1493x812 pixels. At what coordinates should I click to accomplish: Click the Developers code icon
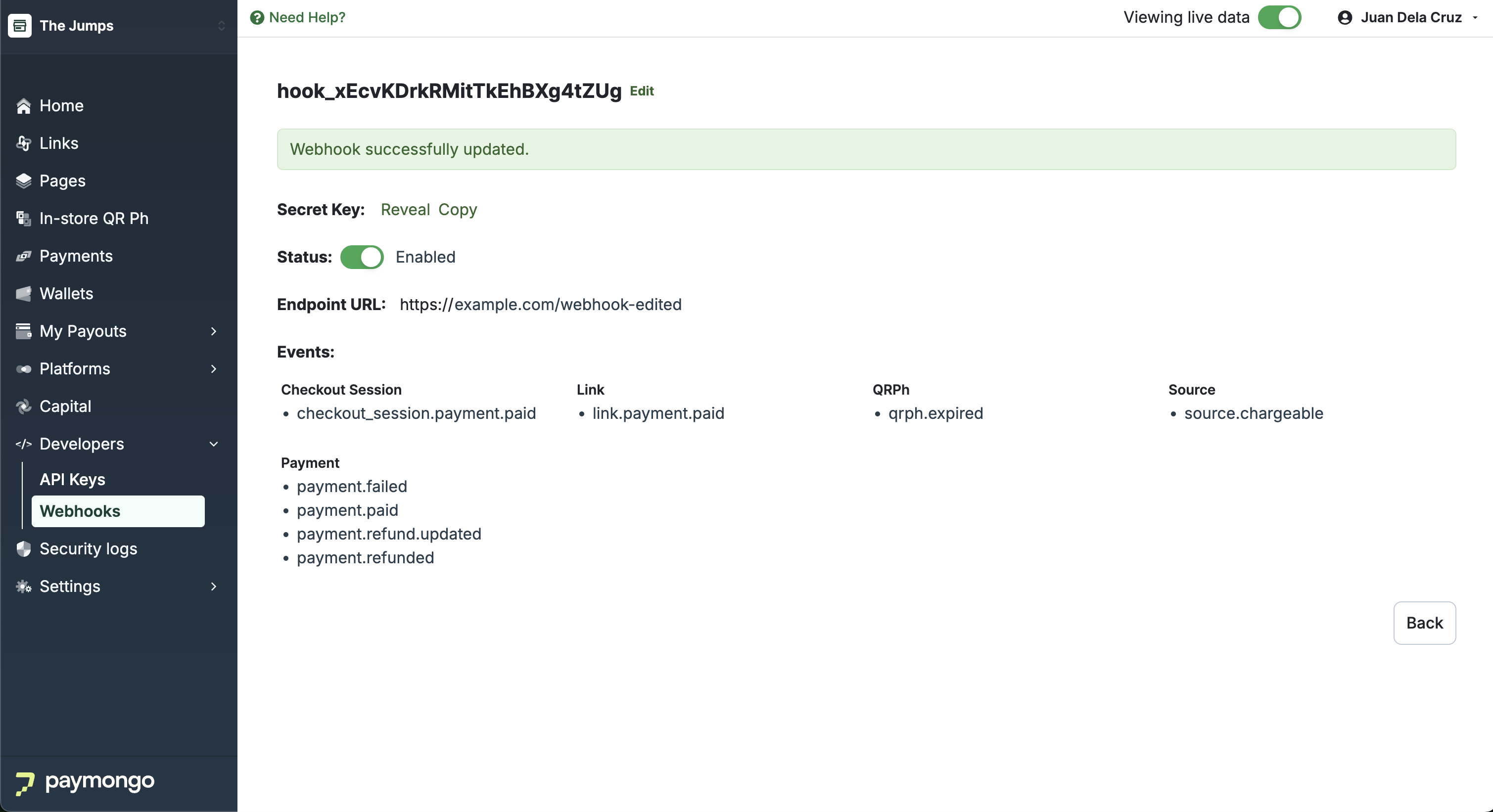[23, 444]
